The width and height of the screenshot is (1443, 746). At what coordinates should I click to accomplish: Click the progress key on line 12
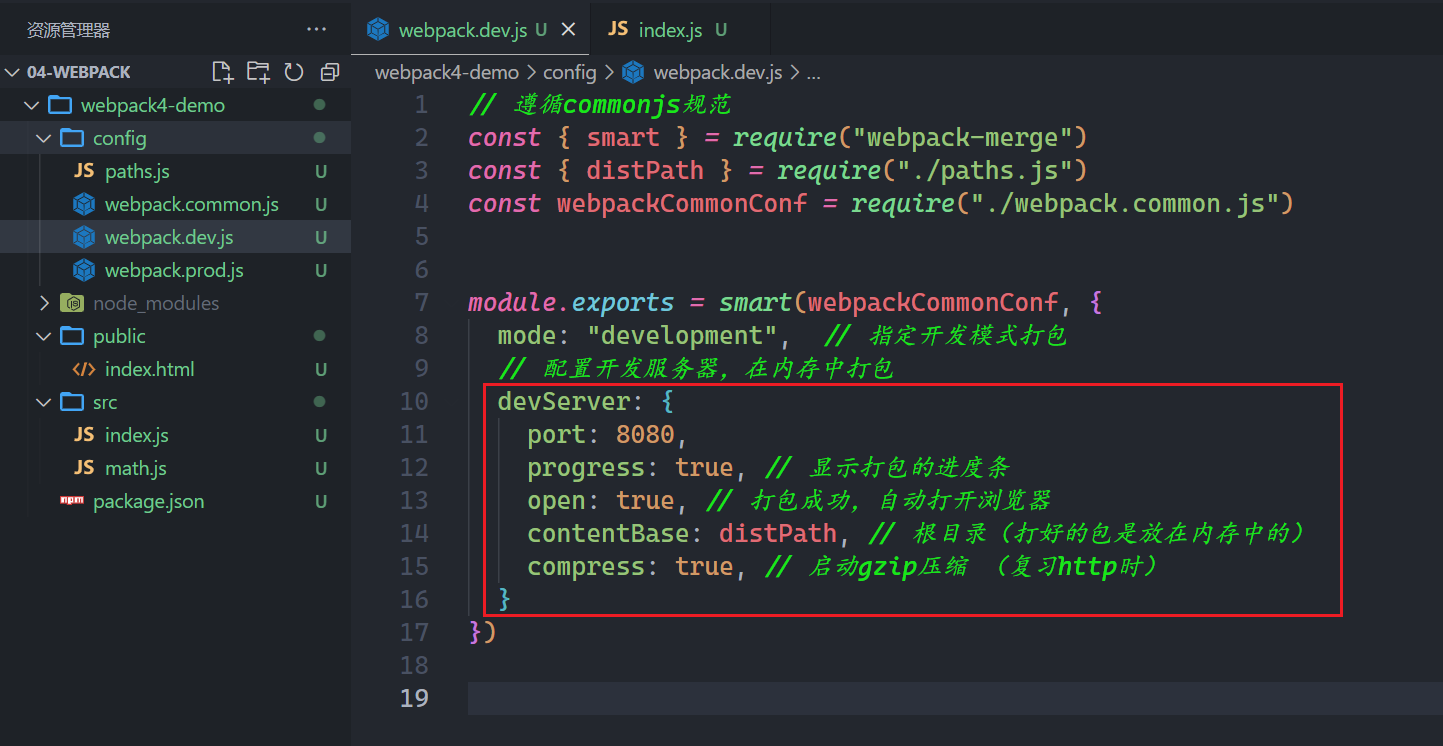pyautogui.click(x=586, y=467)
